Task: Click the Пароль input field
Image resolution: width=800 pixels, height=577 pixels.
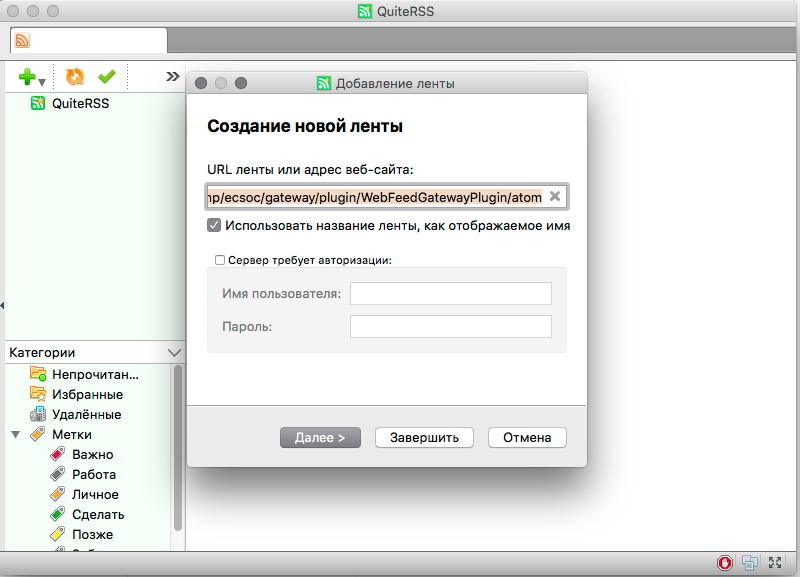Action: point(451,327)
